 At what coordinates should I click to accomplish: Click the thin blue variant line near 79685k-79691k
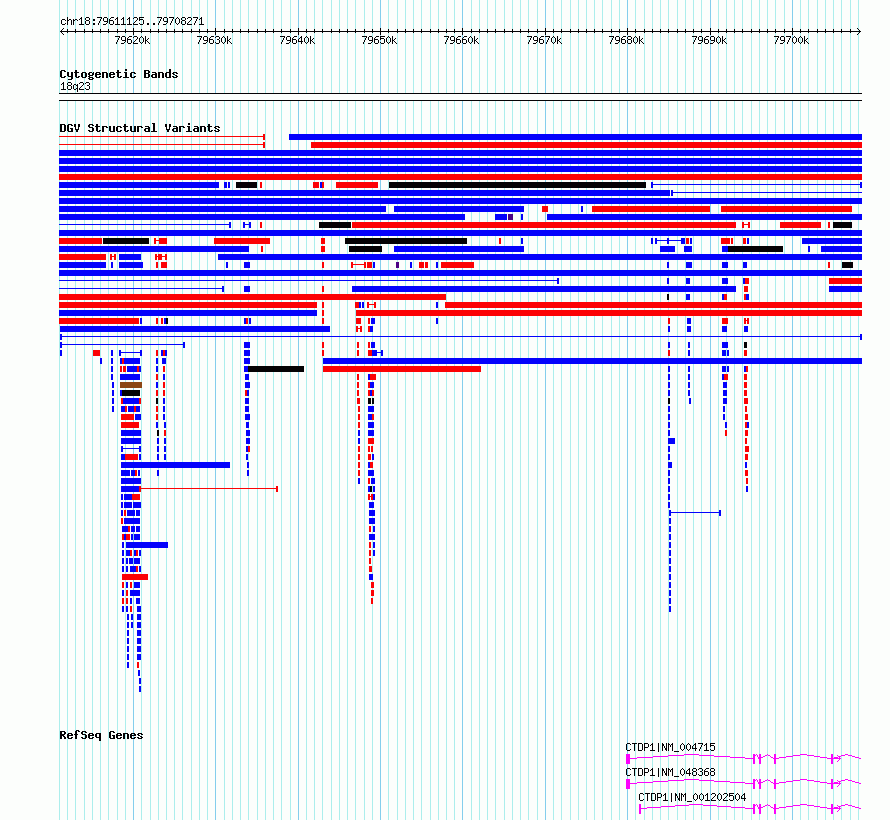695,513
